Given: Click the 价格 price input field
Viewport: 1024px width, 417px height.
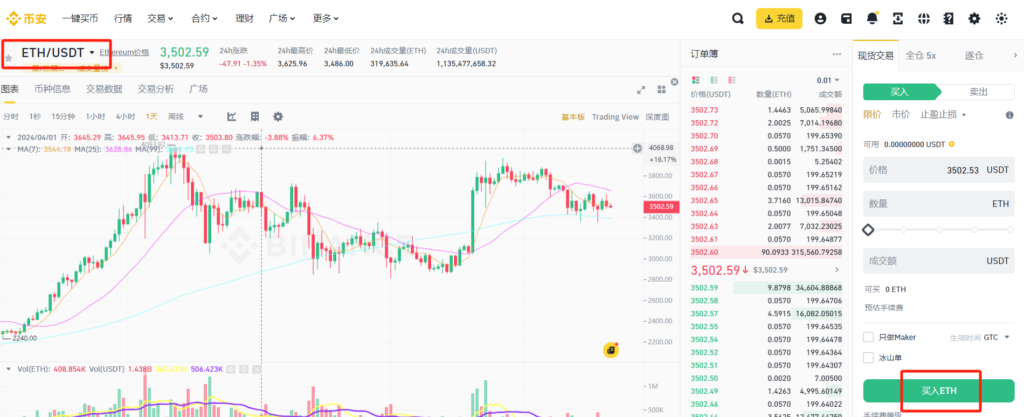Looking at the screenshot, I should [x=938, y=170].
